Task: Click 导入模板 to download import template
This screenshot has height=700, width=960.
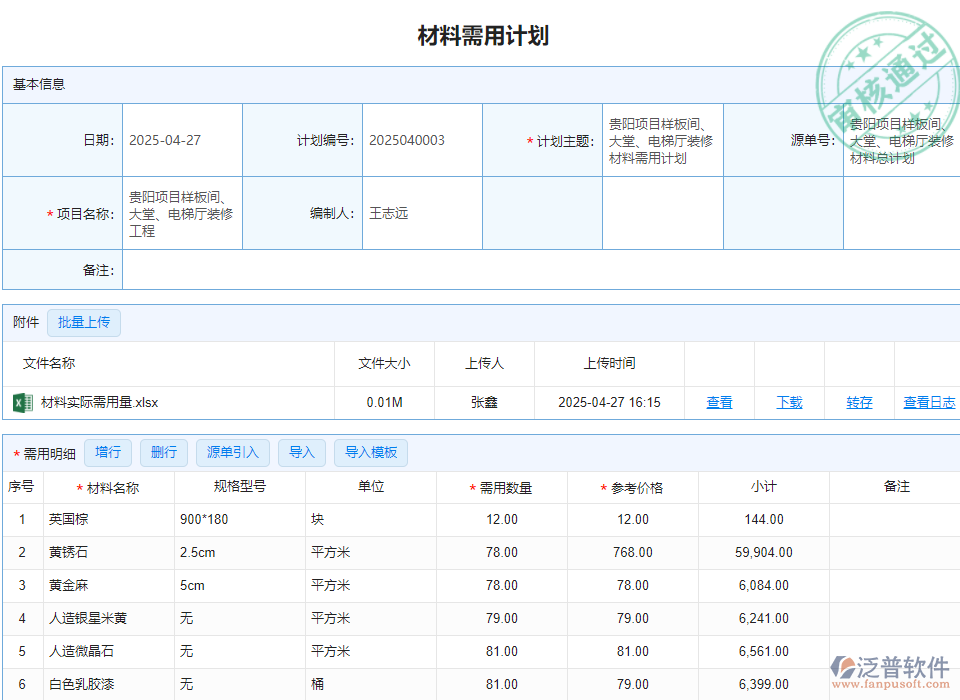Action: click(372, 453)
